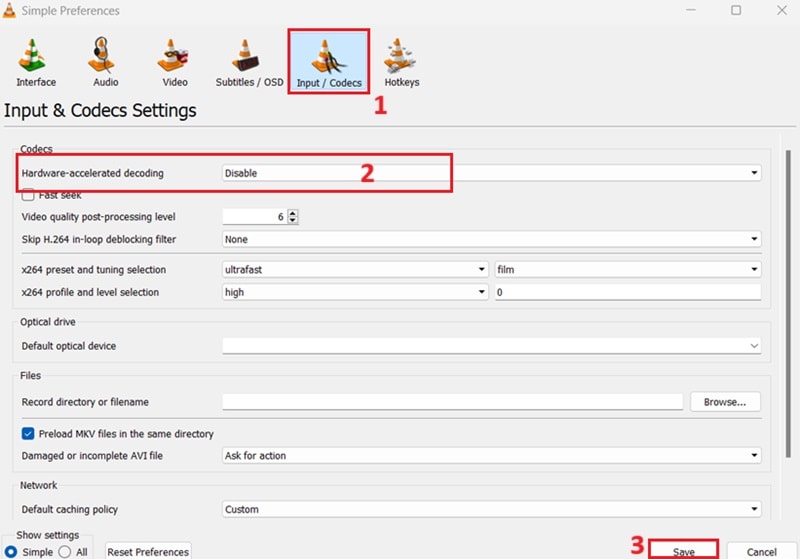The width and height of the screenshot is (800, 559).
Task: Open the Hotkeys preferences icon
Action: pyautogui.click(x=402, y=61)
